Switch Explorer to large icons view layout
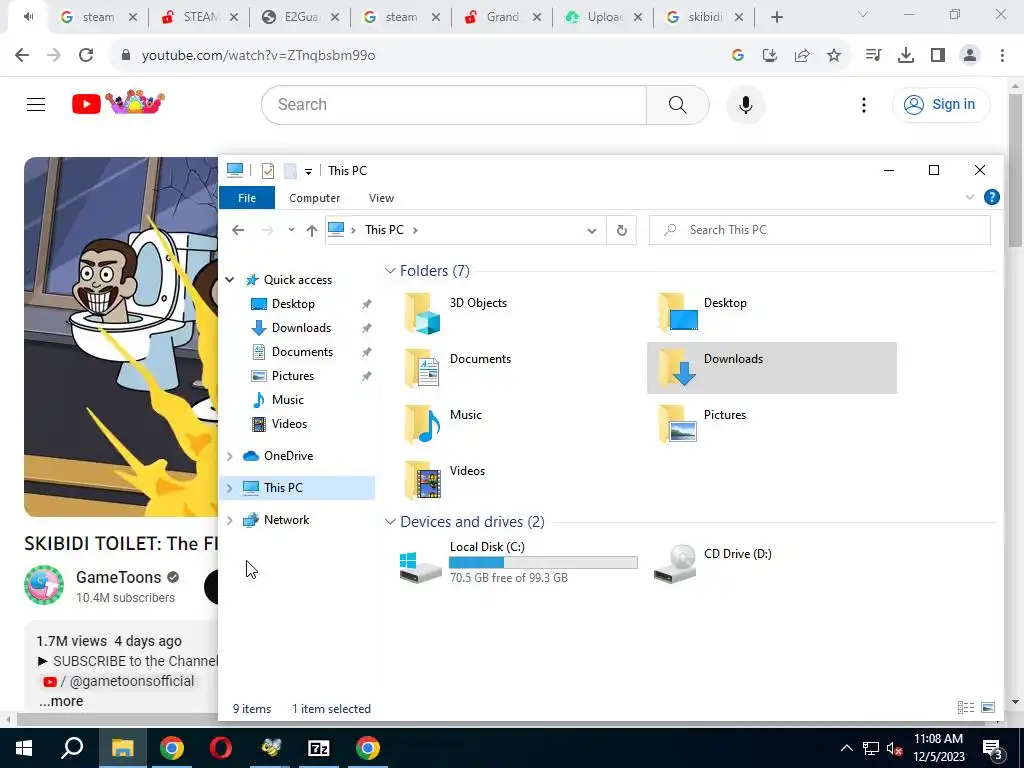This screenshot has width=1024, height=768. 988,708
